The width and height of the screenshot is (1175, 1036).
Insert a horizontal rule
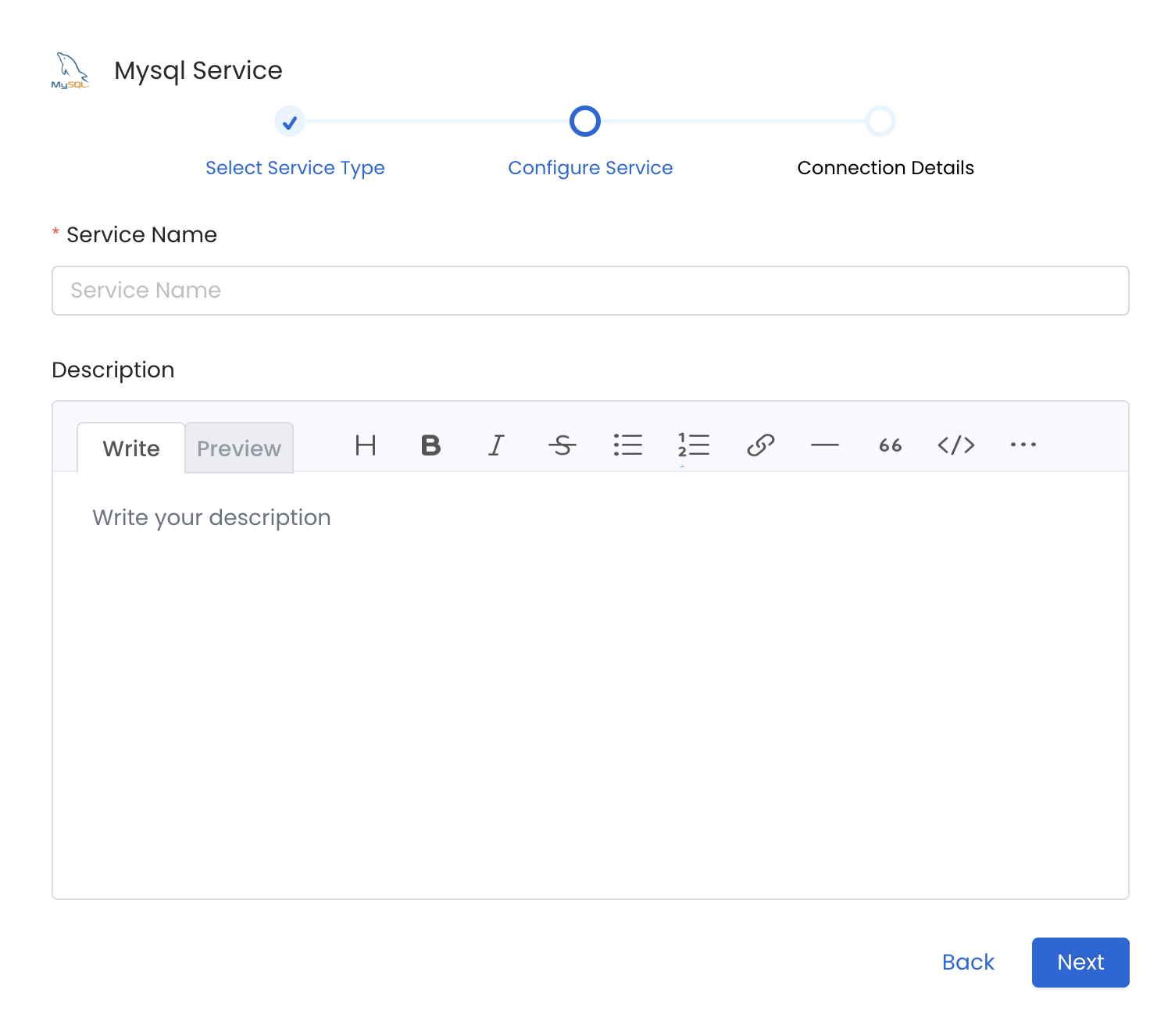pyautogui.click(x=824, y=446)
